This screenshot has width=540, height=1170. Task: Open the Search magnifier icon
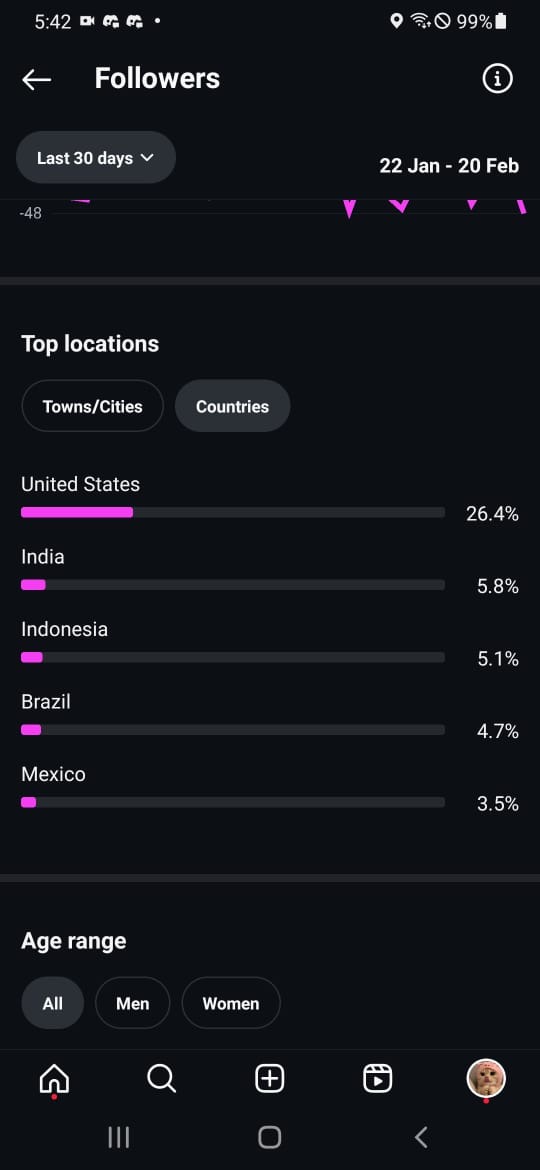coord(161,1078)
